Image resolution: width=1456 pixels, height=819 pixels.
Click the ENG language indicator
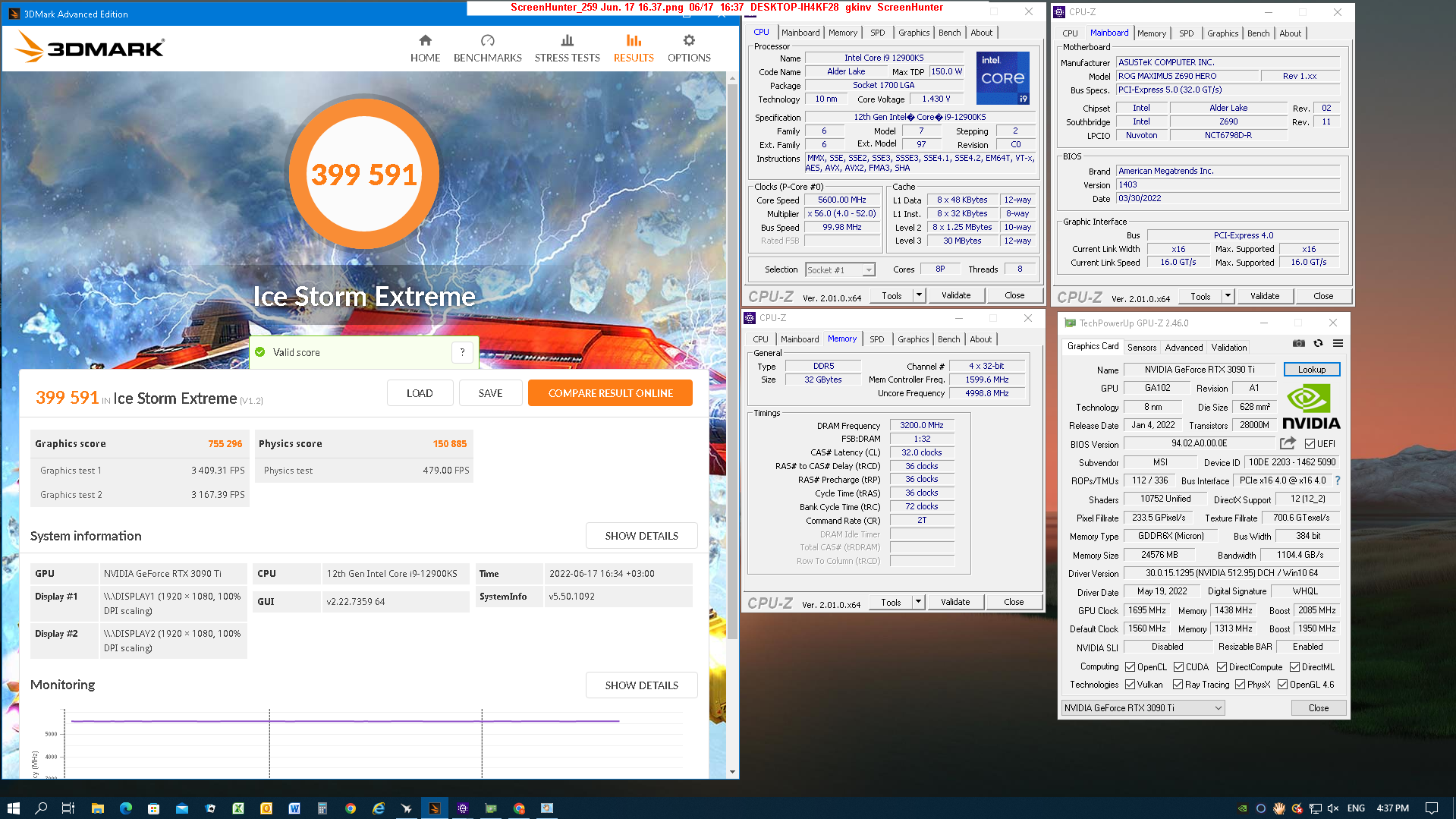tap(1356, 808)
